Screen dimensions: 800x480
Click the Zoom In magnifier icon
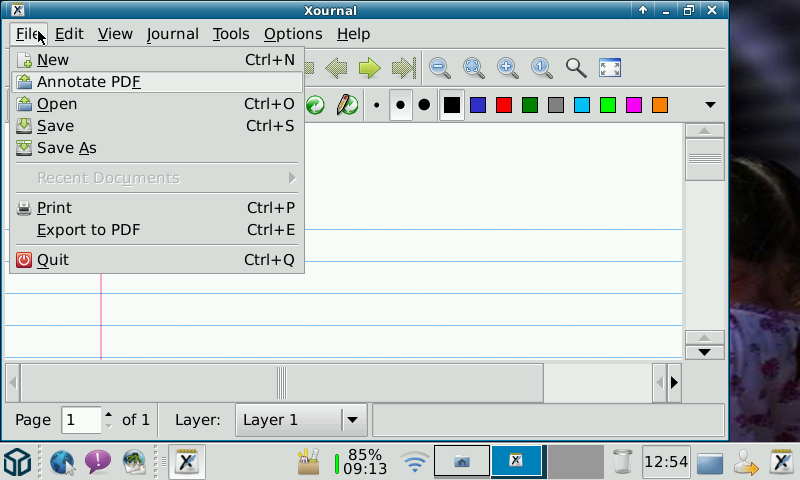(x=508, y=68)
